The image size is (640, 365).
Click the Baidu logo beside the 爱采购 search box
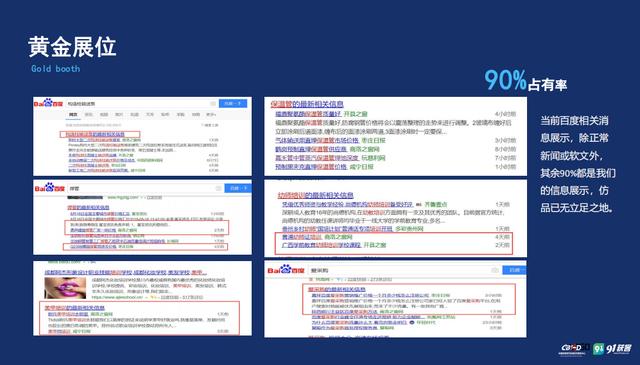point(286,270)
